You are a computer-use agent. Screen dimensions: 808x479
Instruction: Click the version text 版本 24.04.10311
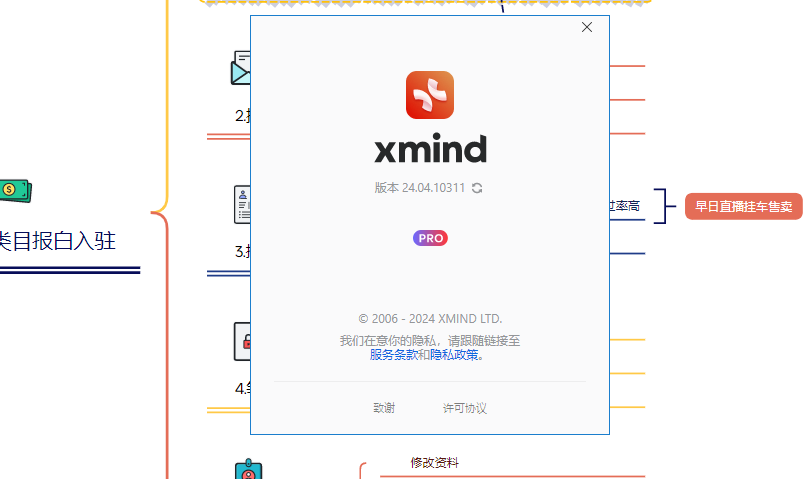point(420,188)
